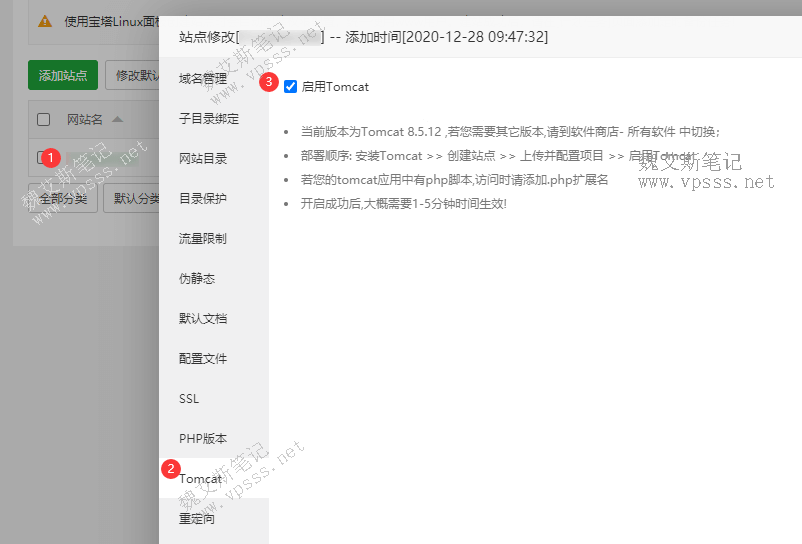The height and width of the screenshot is (544, 802).
Task: Open the 默认文档 tab
Action: [203, 318]
